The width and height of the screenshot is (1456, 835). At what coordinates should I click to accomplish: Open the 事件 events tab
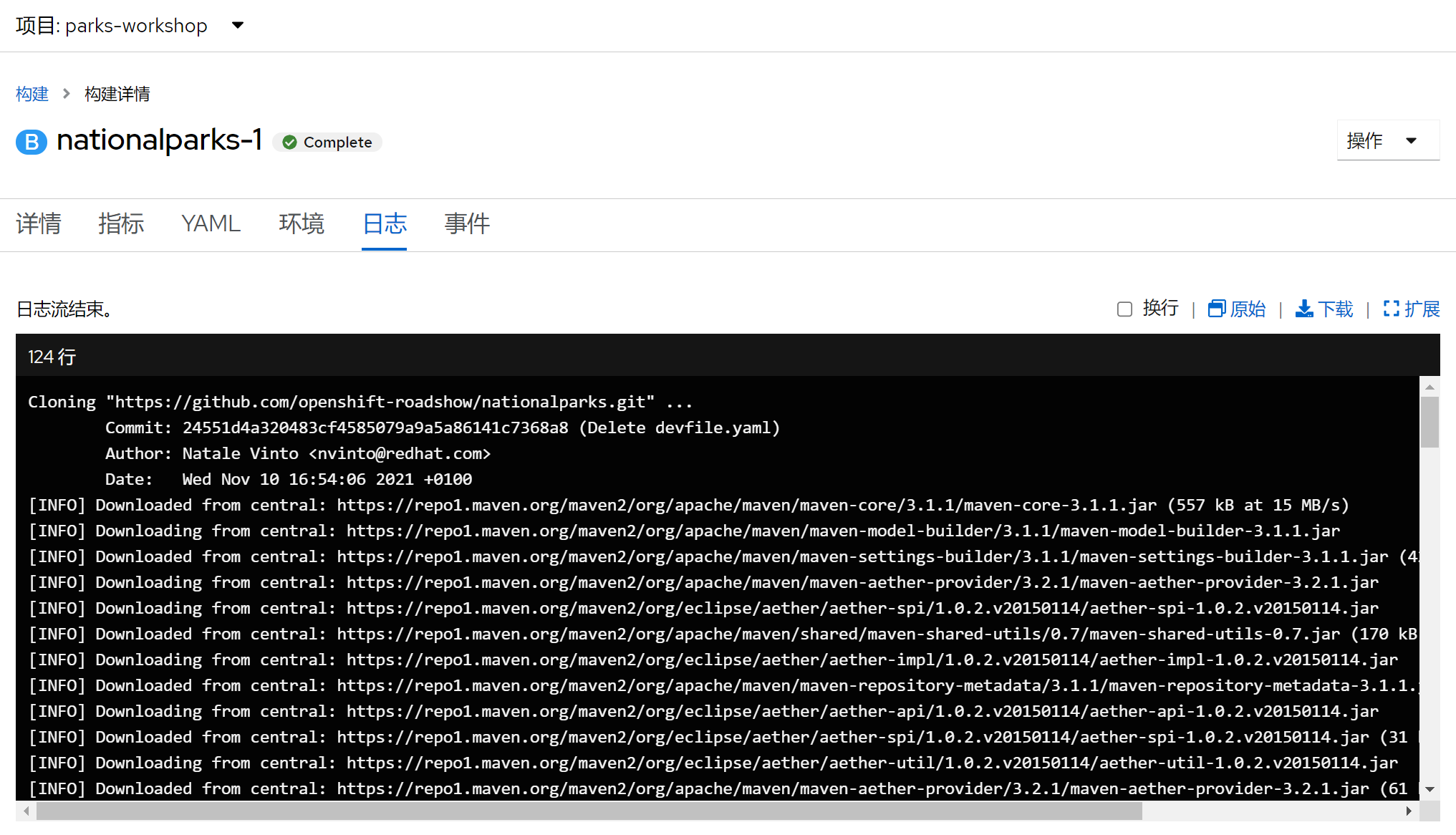[466, 224]
